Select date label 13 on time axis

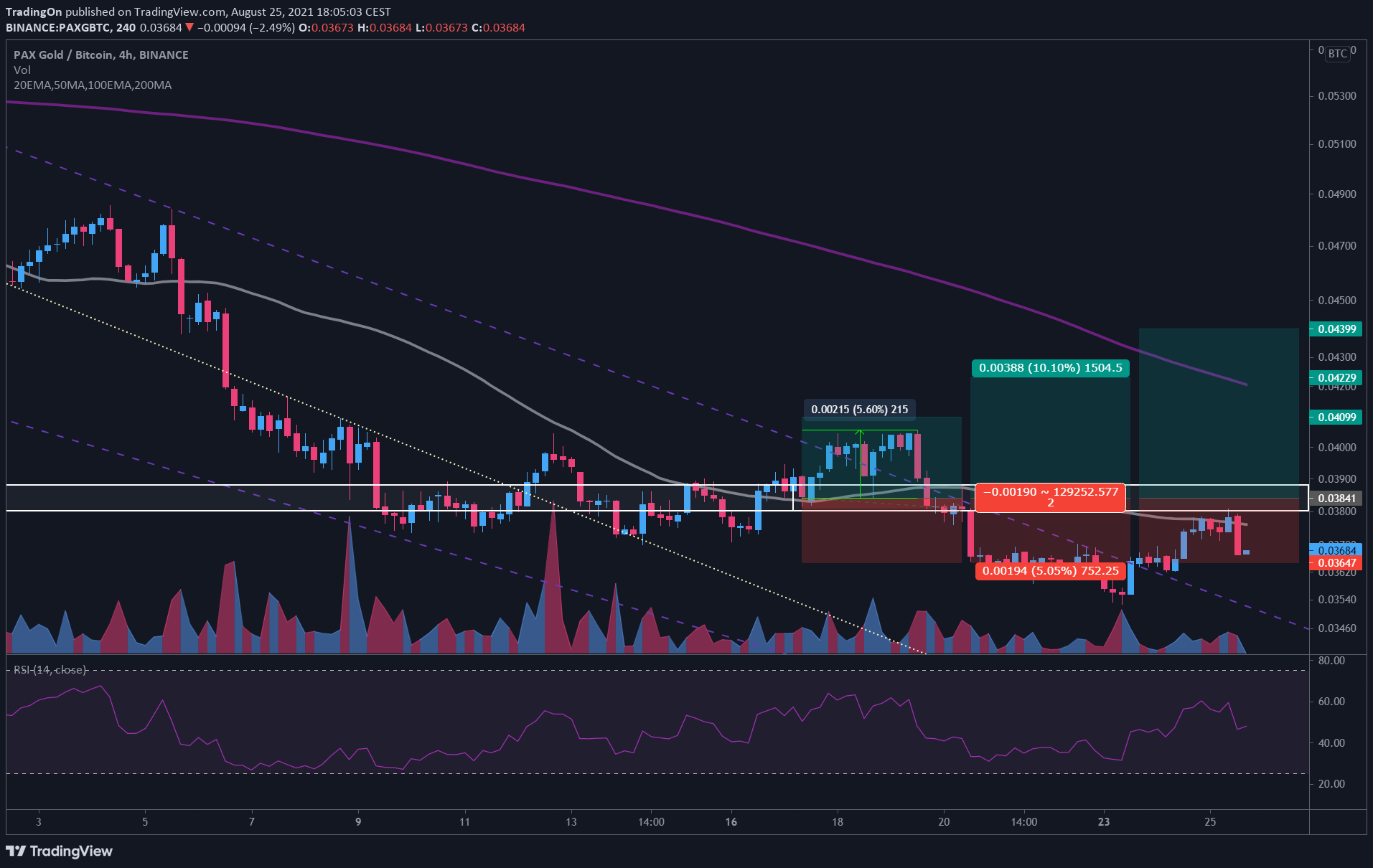click(x=571, y=822)
